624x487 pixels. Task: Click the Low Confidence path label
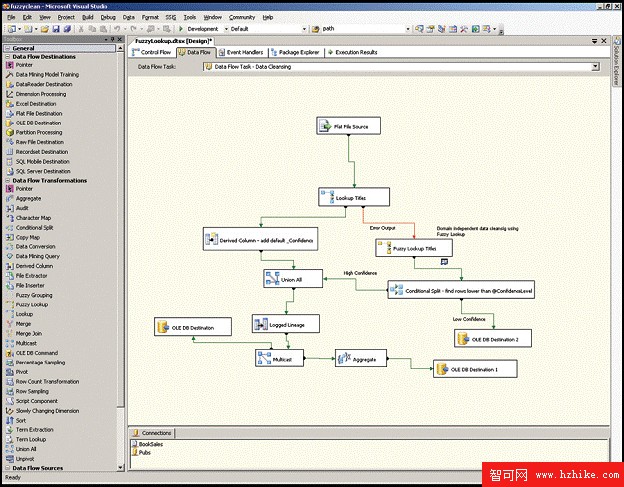pyautogui.click(x=469, y=319)
